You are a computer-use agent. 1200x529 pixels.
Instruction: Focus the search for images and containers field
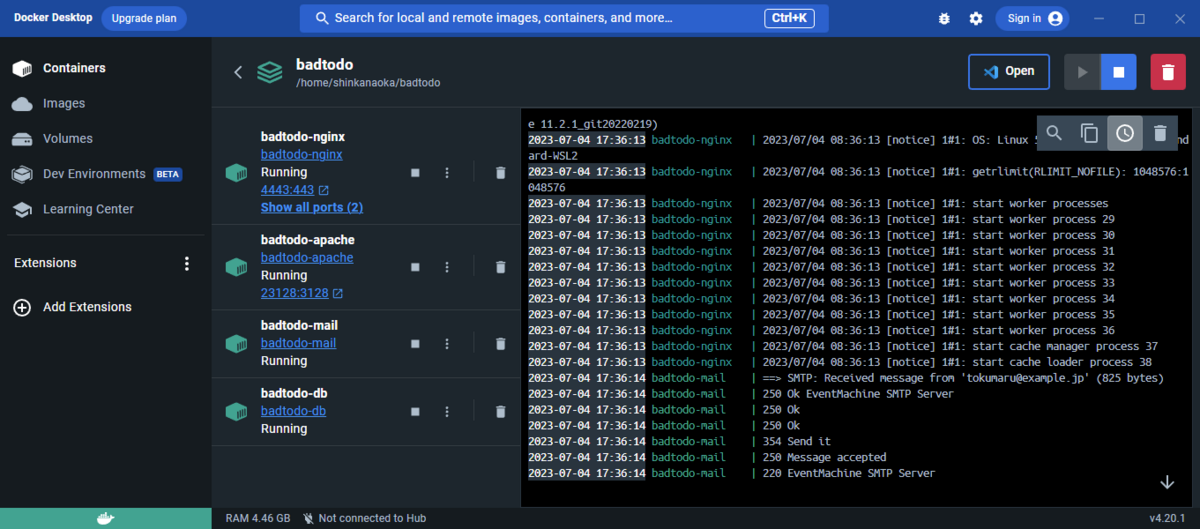564,18
